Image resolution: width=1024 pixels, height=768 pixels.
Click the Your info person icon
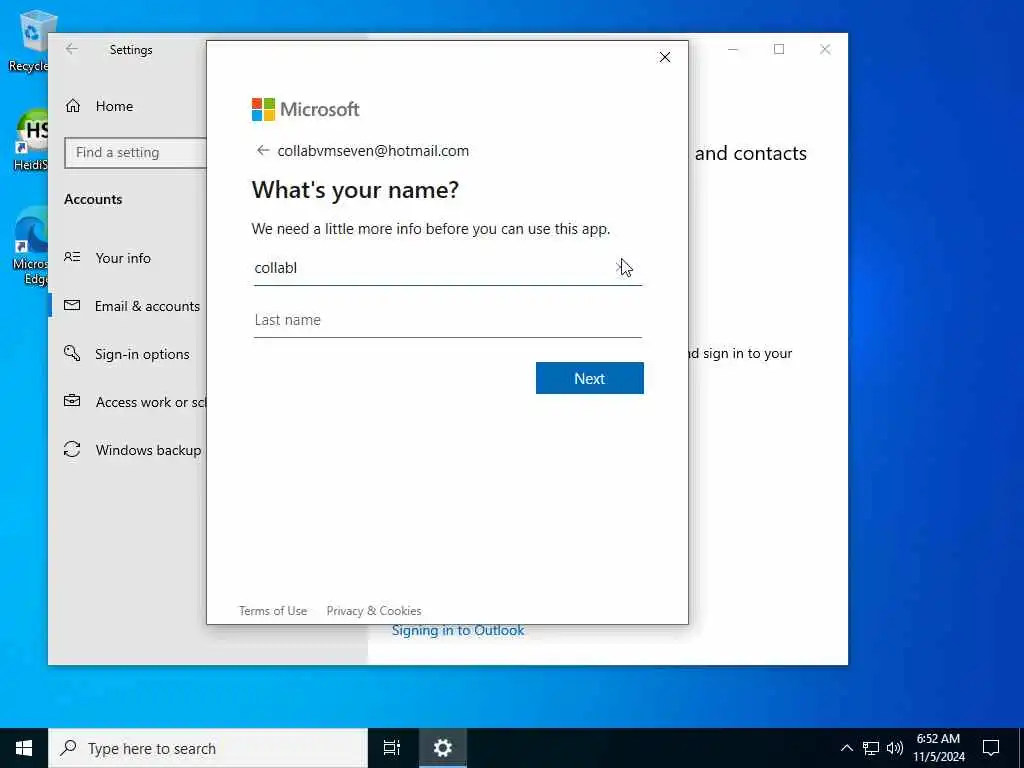click(72, 257)
